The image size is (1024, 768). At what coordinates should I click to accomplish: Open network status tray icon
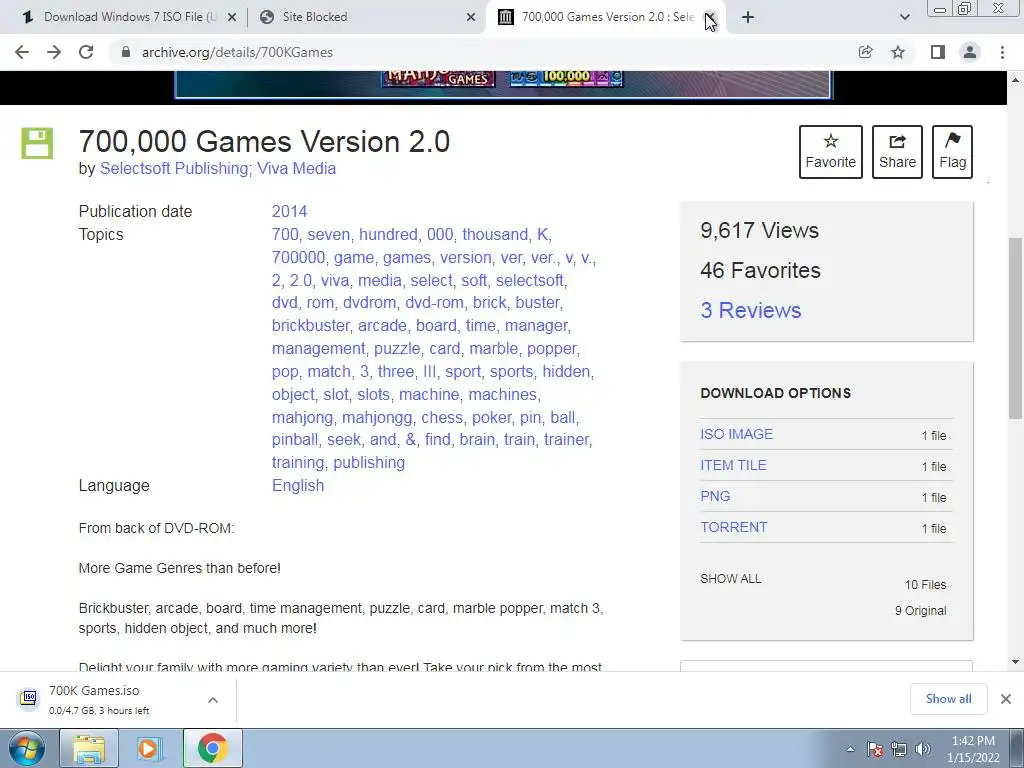pyautogui.click(x=899, y=749)
